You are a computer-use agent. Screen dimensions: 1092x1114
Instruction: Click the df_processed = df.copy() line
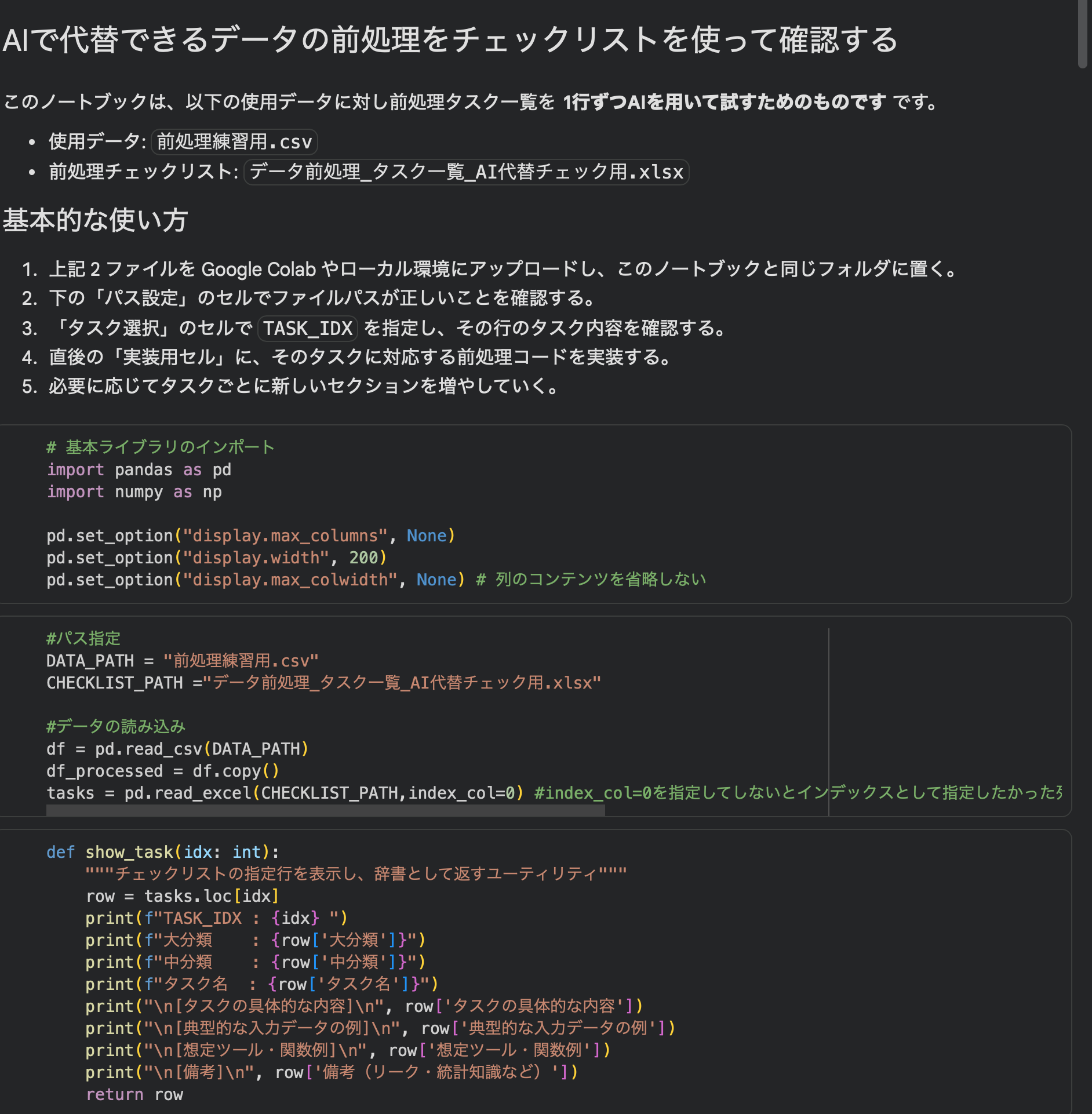click(x=163, y=771)
